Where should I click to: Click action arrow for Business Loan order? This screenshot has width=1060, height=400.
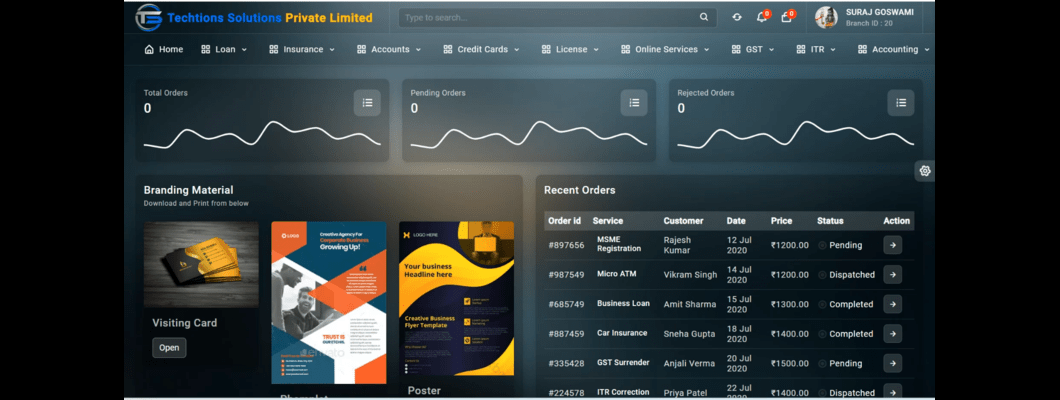tap(892, 304)
